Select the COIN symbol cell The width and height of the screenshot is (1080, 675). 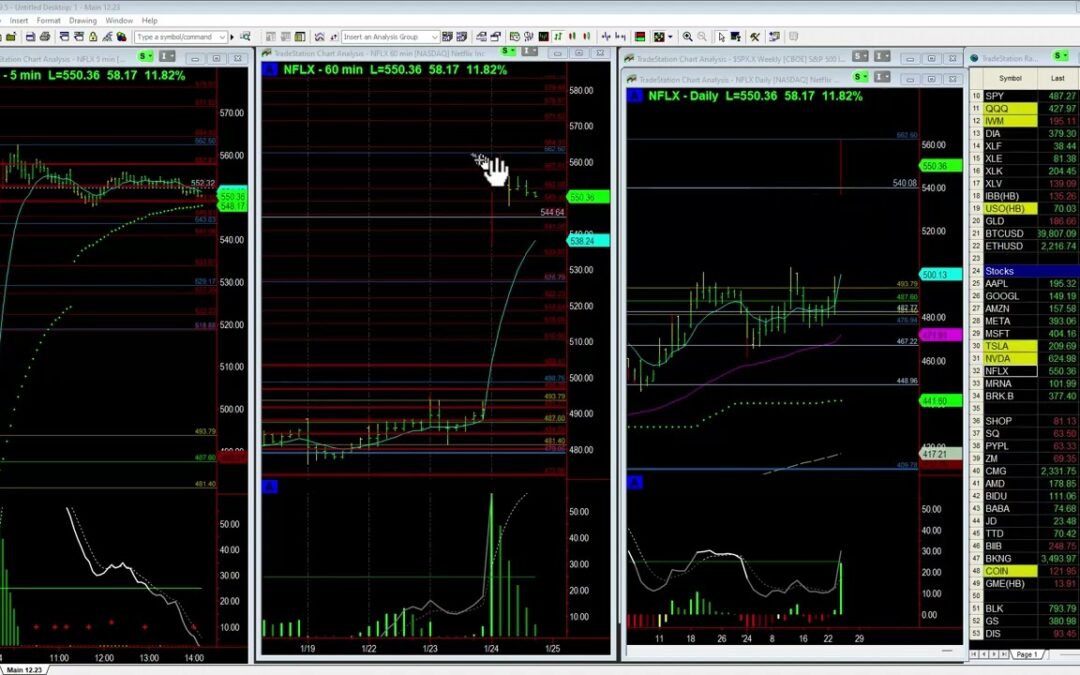tap(1010, 571)
